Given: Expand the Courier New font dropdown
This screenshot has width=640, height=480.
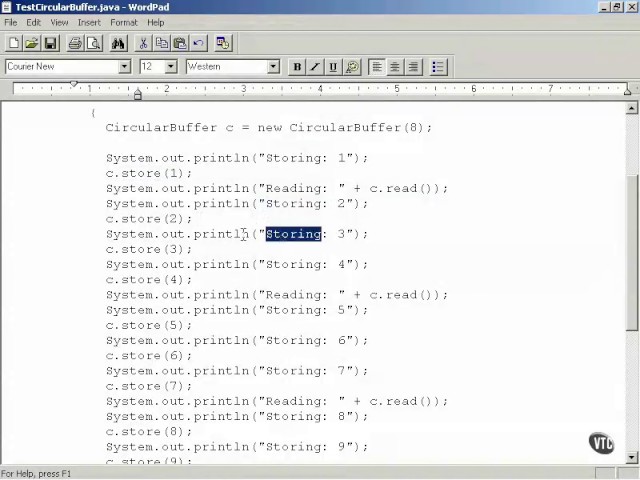Looking at the screenshot, I should point(124,67).
